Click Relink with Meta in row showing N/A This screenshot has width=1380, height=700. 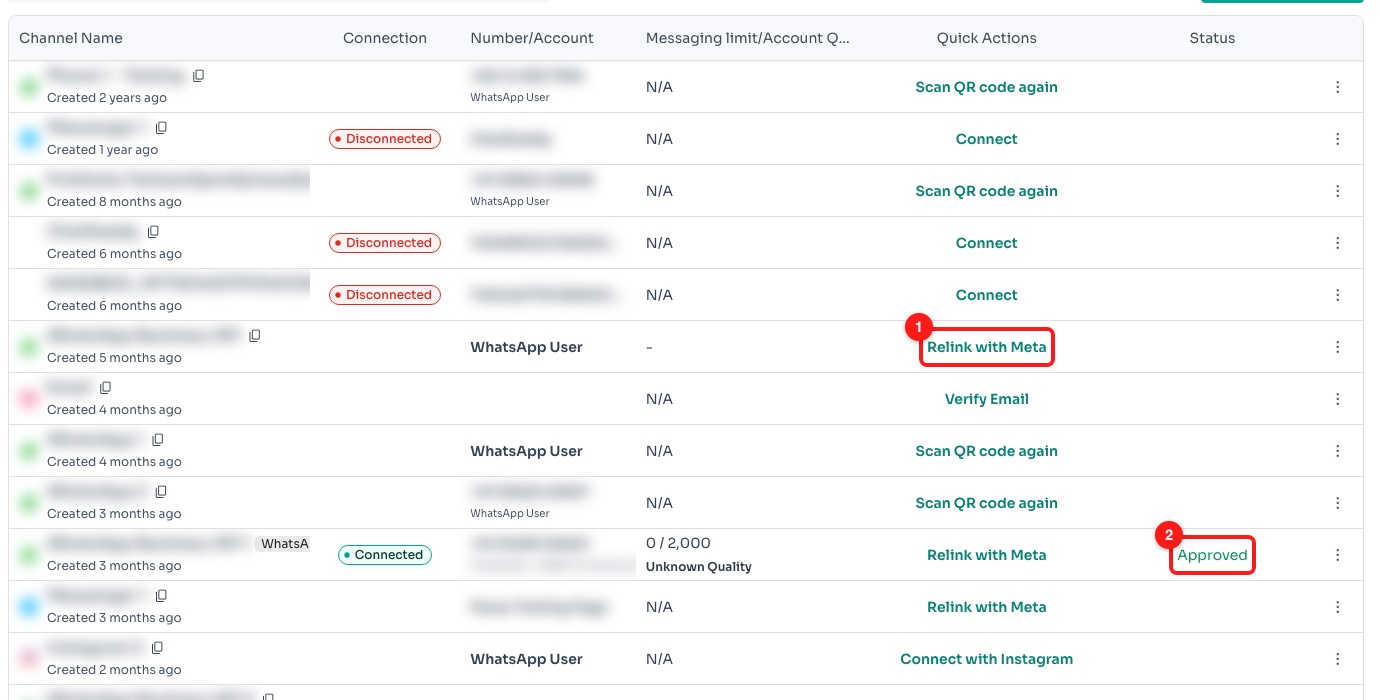986,607
